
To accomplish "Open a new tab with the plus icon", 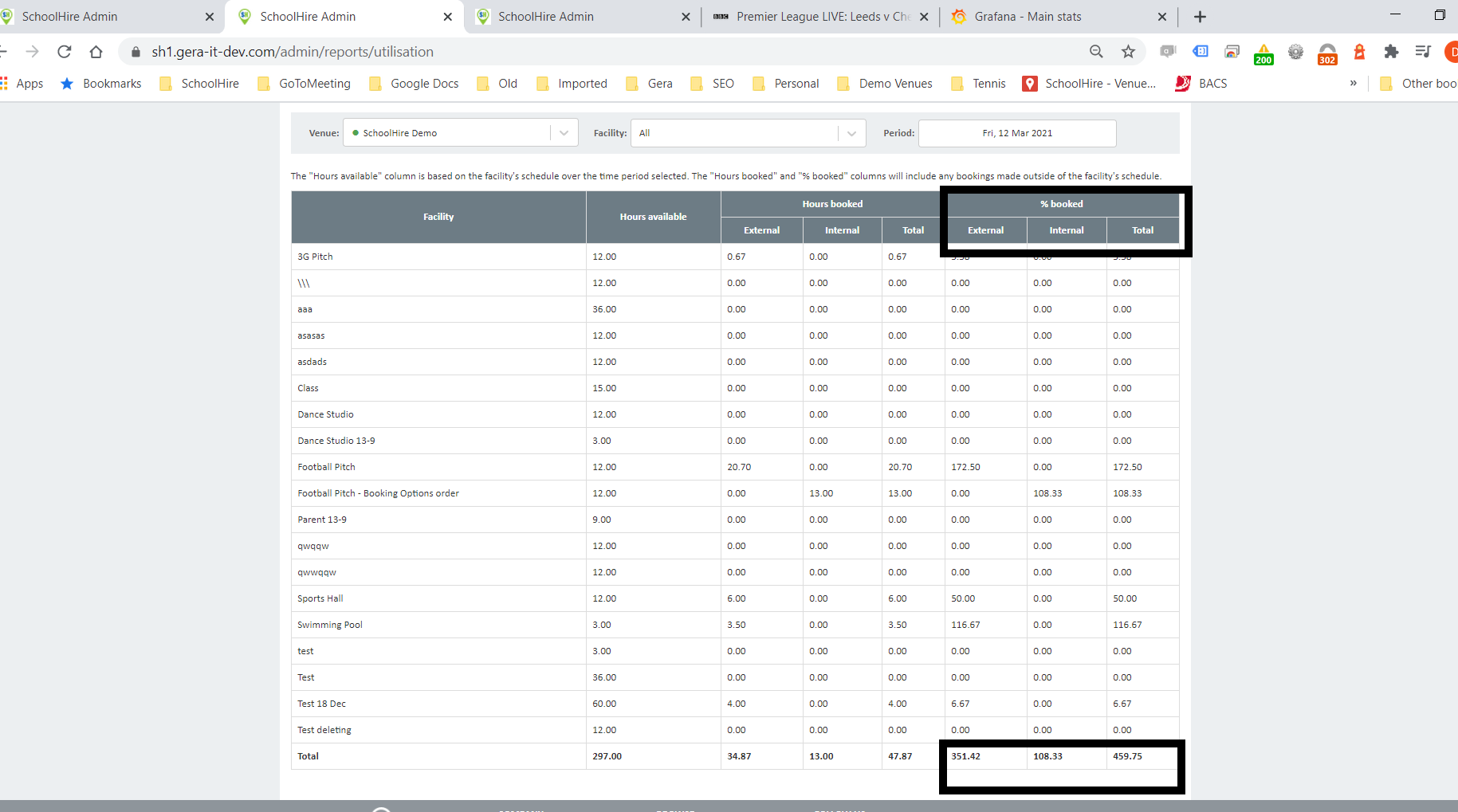I will tap(1200, 17).
